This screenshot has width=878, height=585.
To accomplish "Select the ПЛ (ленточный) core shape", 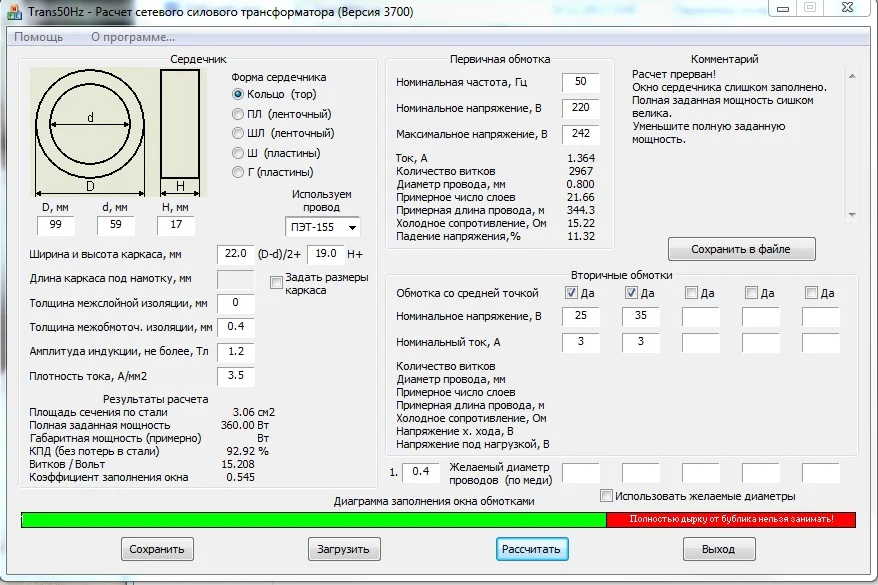I will click(x=237, y=114).
